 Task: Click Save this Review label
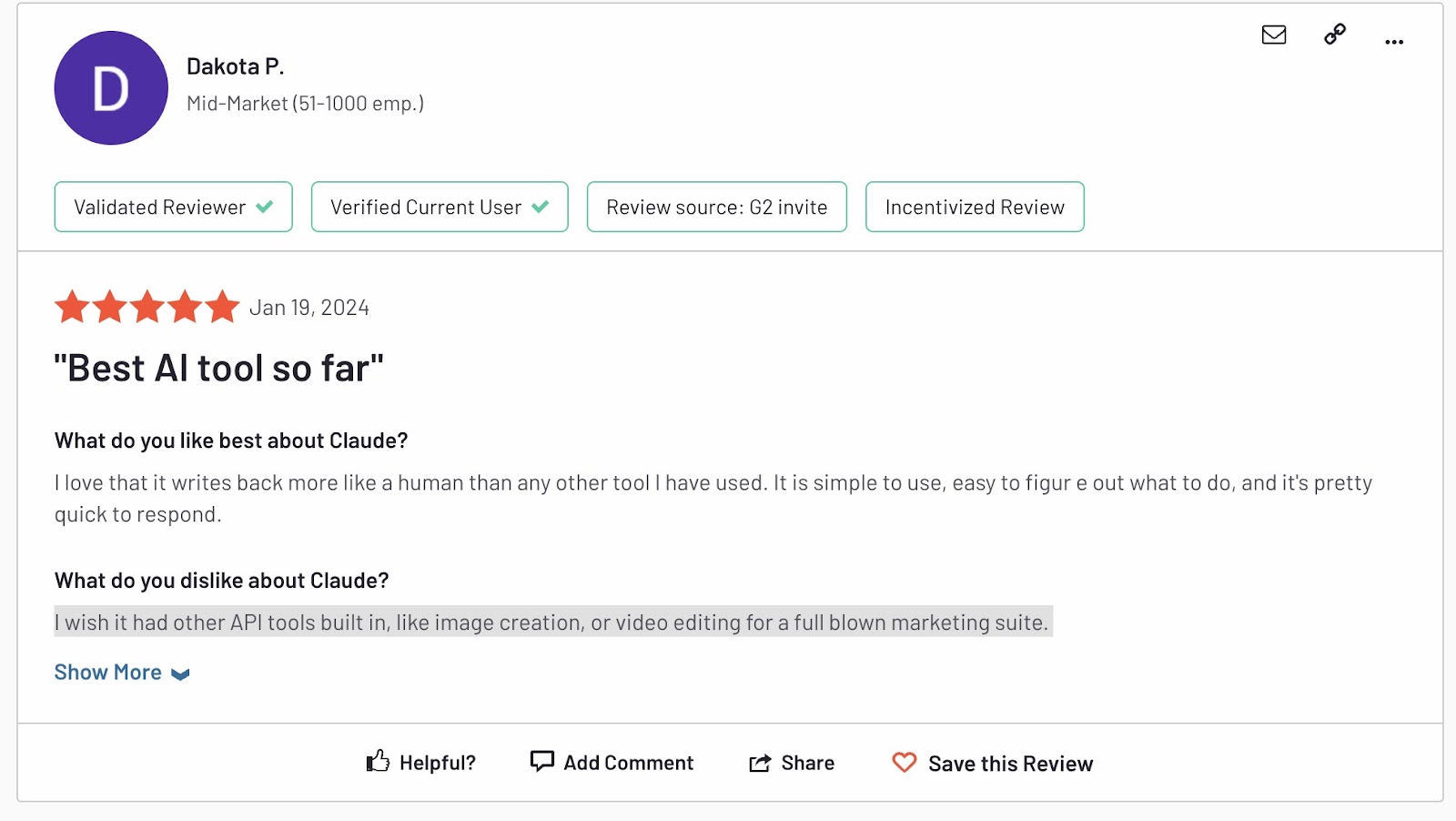click(1010, 764)
